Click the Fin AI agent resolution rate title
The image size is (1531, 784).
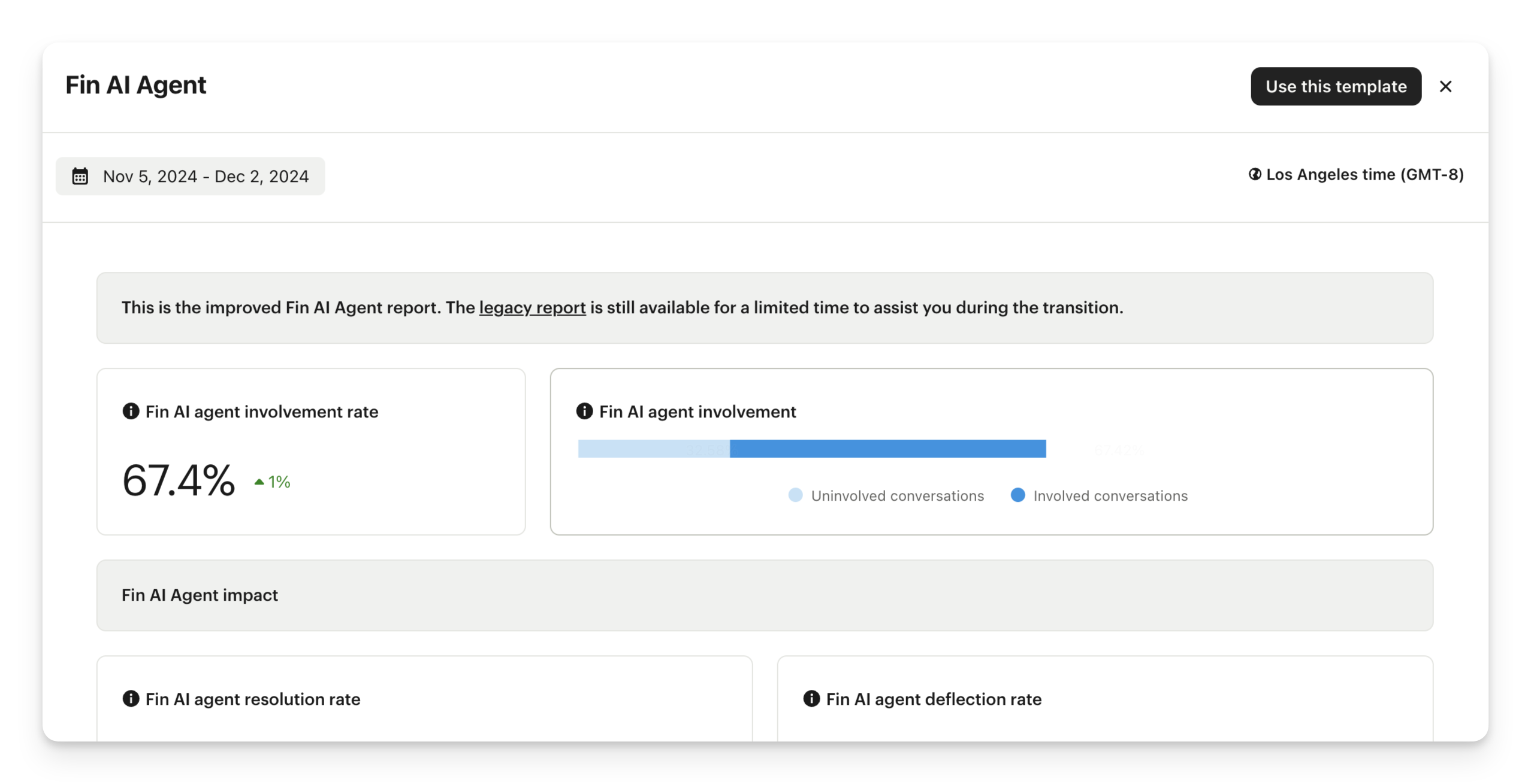[x=253, y=699]
